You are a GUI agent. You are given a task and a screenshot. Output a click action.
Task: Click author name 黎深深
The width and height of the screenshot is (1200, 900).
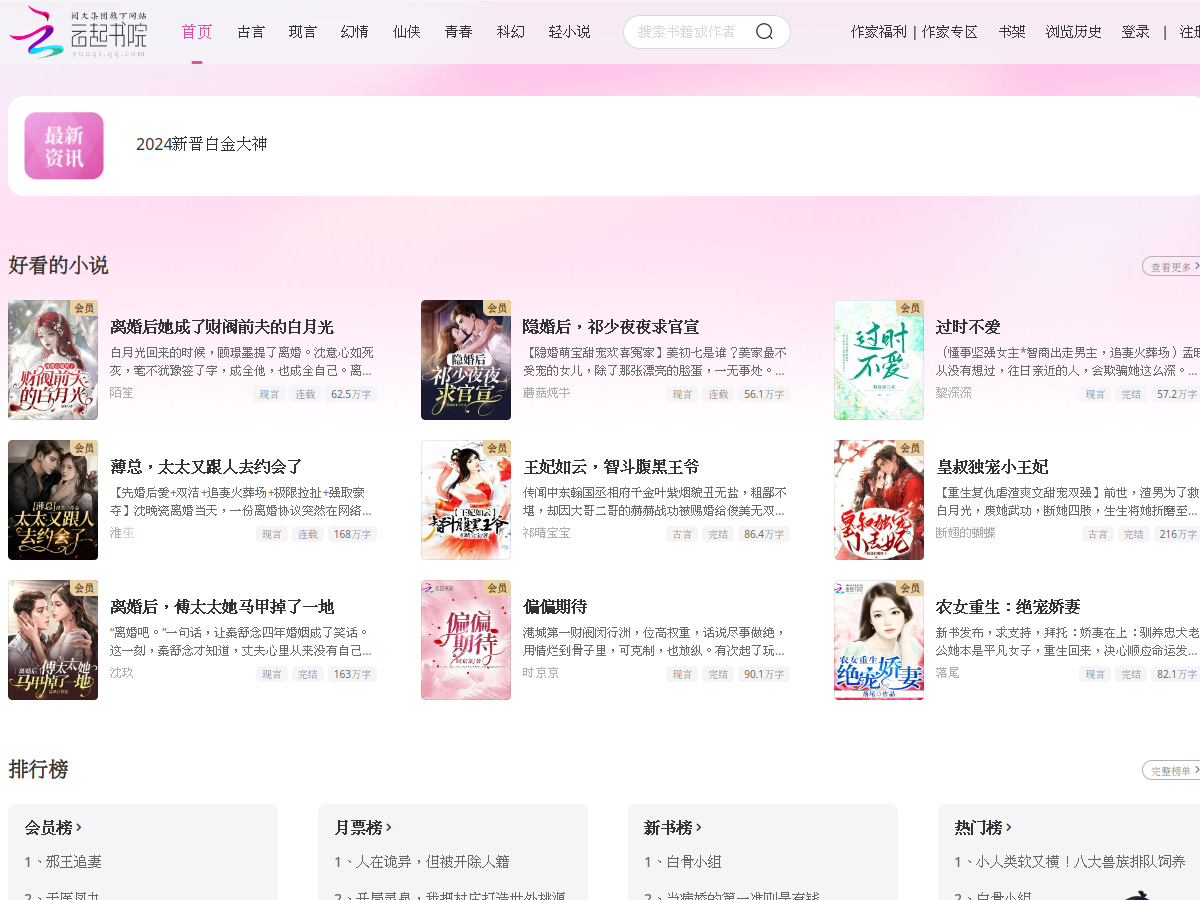click(x=954, y=393)
